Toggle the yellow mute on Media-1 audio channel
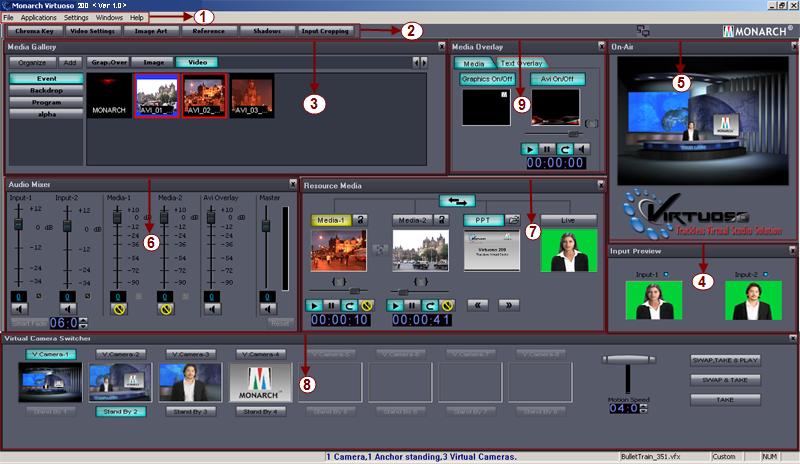The image size is (800, 464). click(x=119, y=309)
